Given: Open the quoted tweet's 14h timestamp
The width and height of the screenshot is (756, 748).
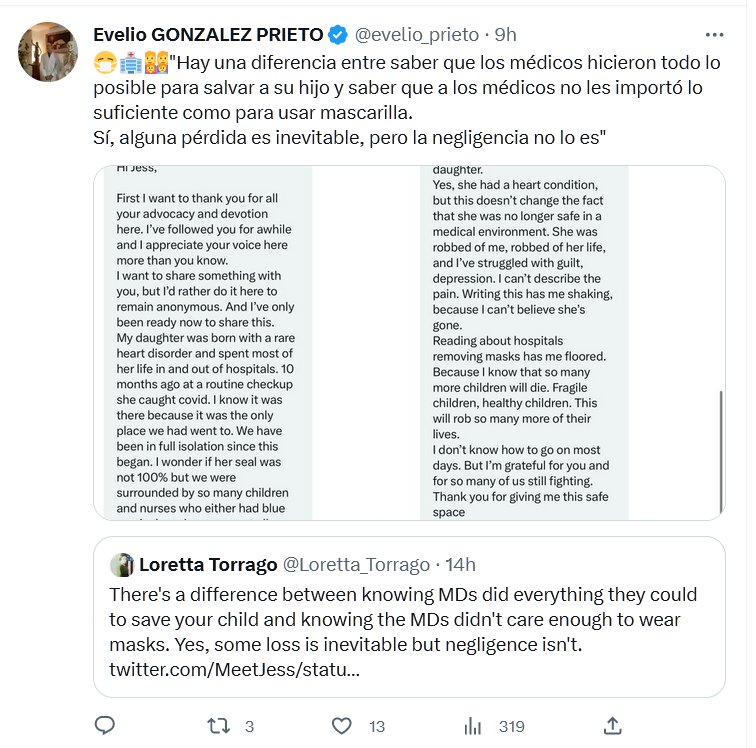Looking at the screenshot, I should pos(459,565).
